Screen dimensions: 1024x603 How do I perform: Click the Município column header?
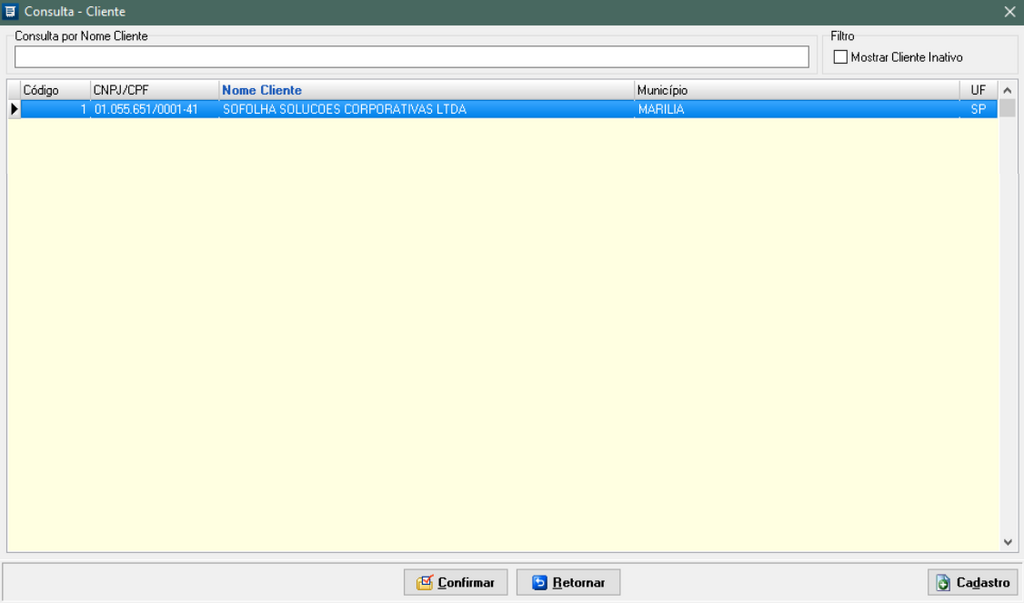[x=662, y=90]
